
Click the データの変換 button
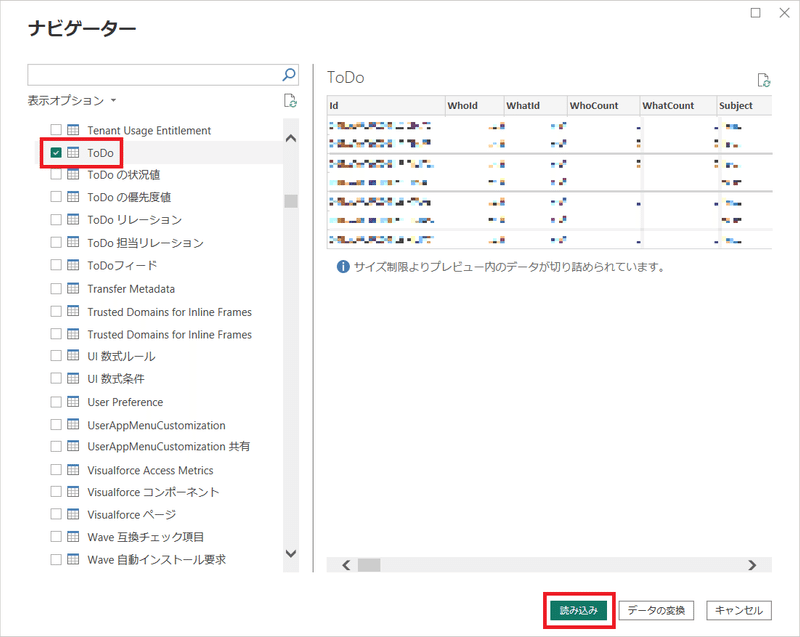pyautogui.click(x=656, y=610)
